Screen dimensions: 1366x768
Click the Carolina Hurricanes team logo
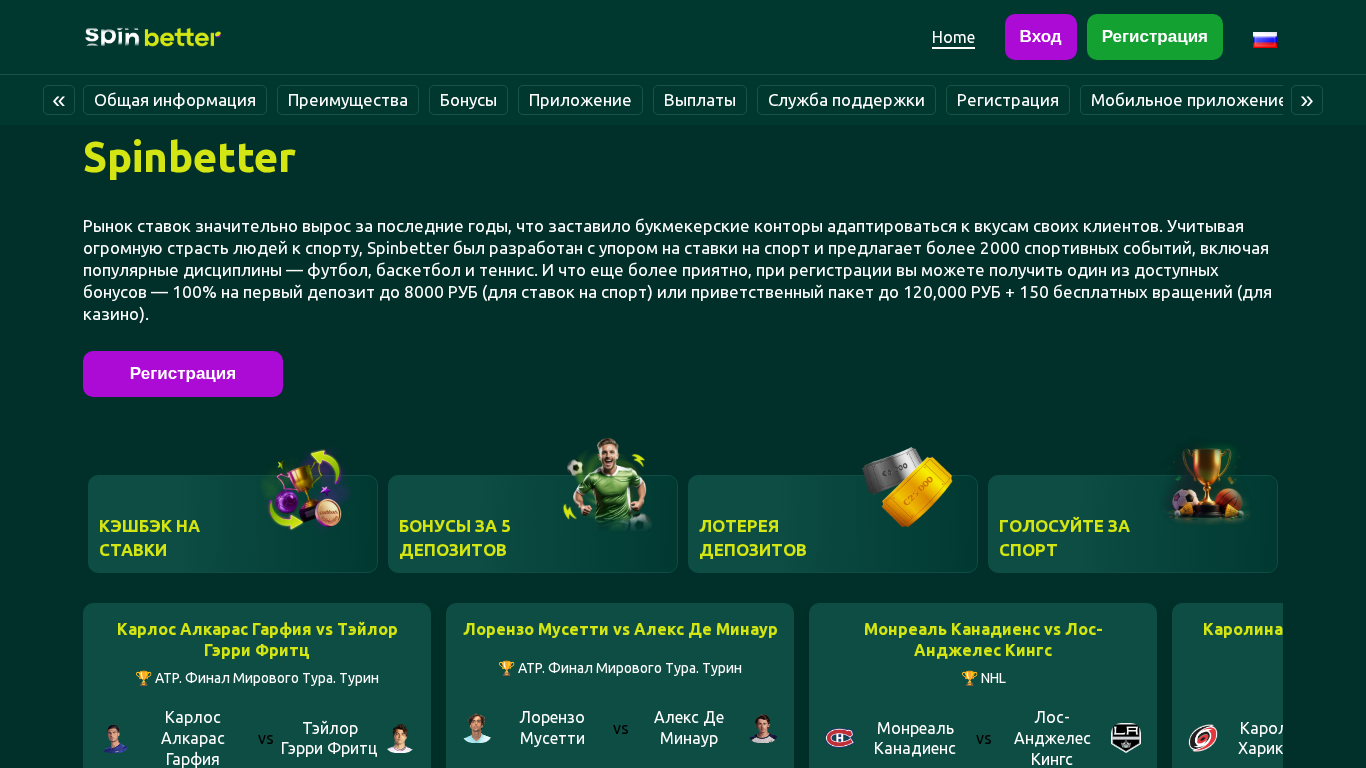point(1203,738)
